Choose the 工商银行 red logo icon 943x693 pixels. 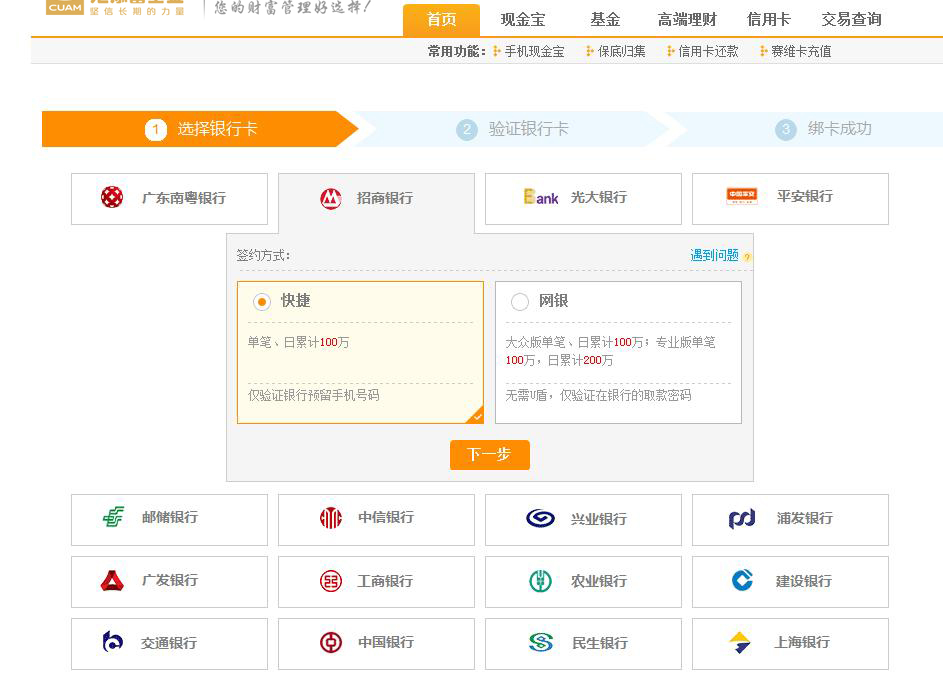(331, 581)
